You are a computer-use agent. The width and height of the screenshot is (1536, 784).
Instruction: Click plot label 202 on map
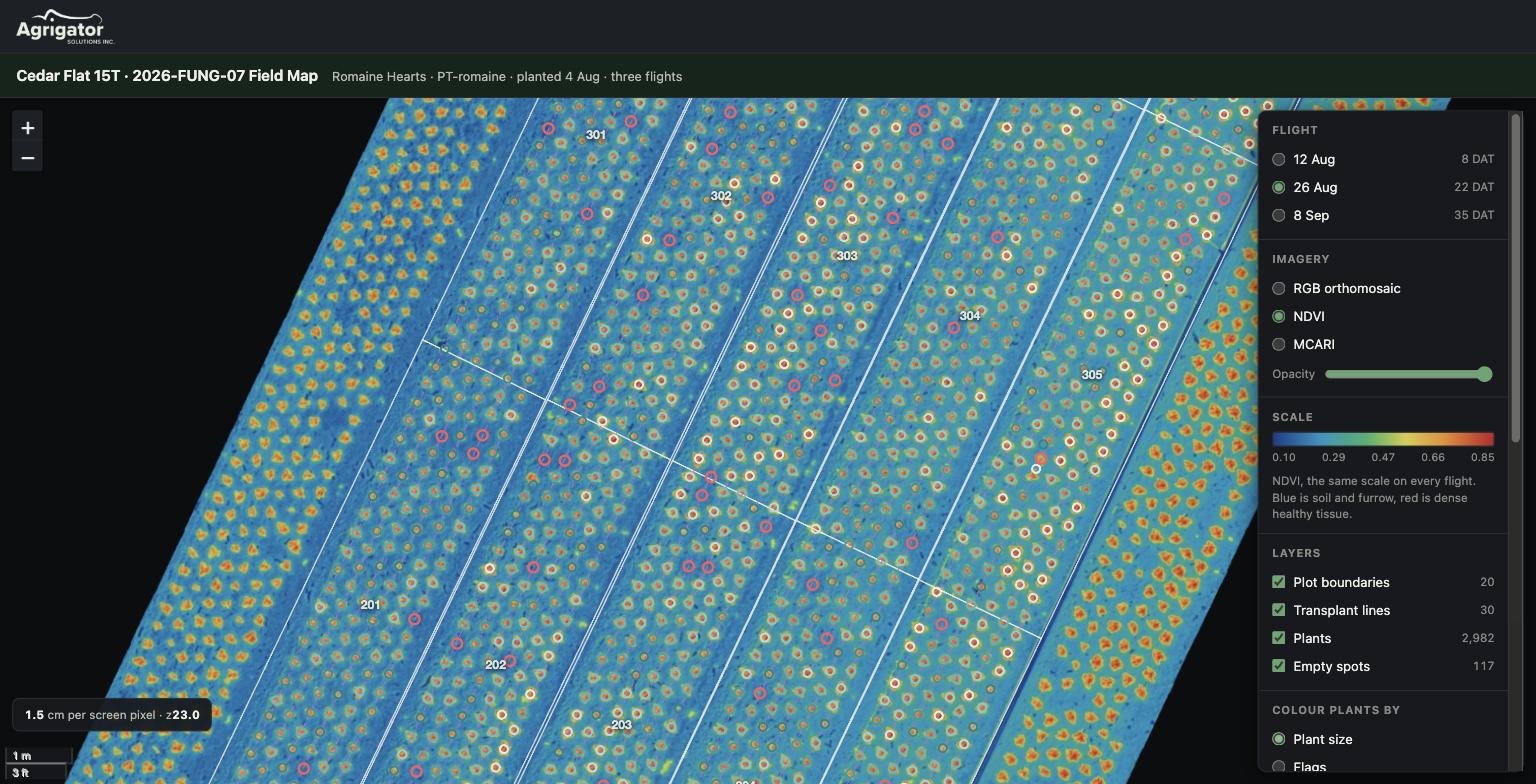pos(496,665)
